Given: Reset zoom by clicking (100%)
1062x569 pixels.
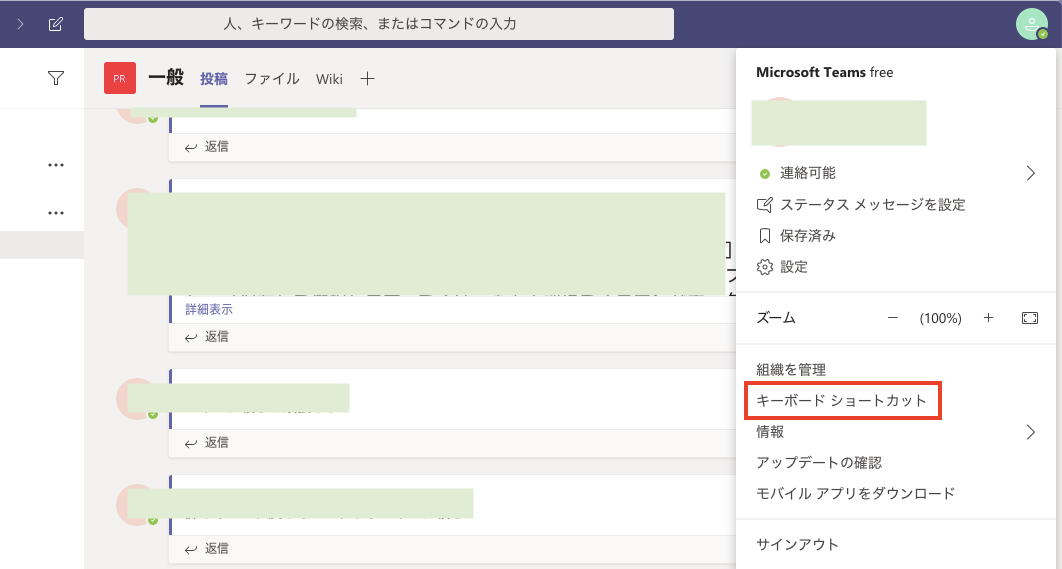Looking at the screenshot, I should pos(940,318).
